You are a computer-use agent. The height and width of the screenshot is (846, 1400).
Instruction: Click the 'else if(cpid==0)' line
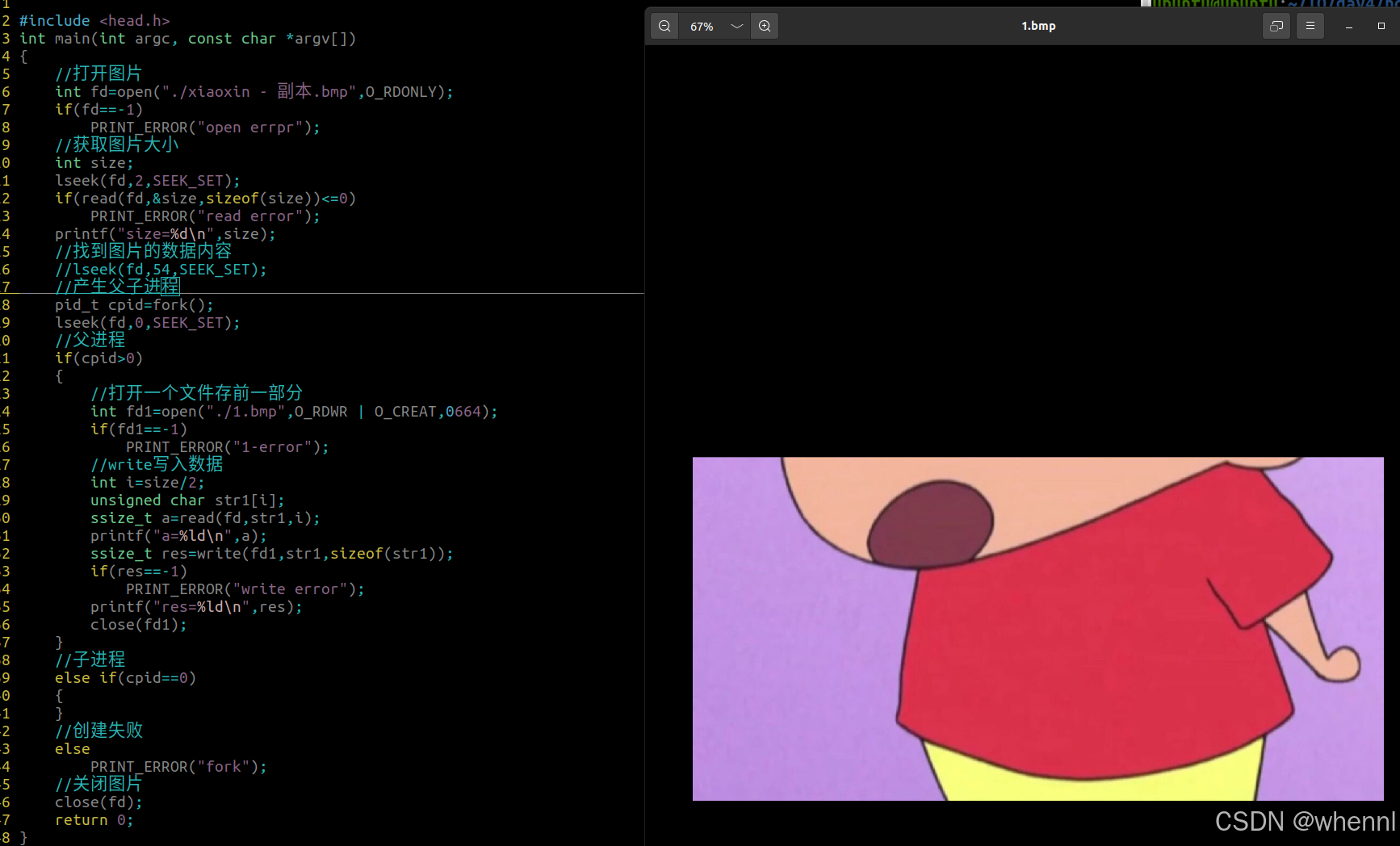125,677
